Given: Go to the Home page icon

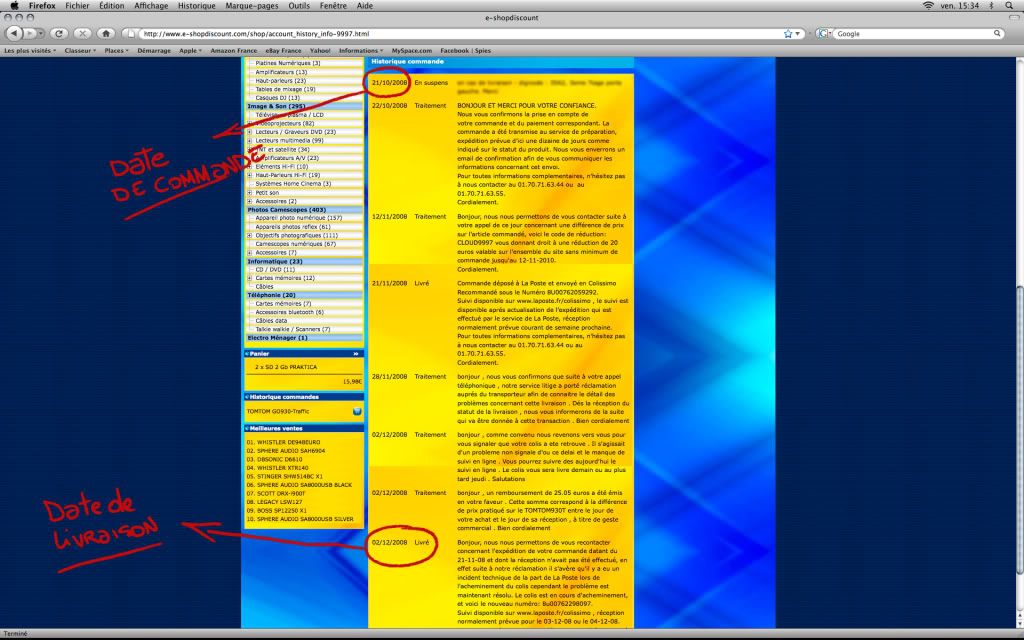Looking at the screenshot, I should (105, 33).
